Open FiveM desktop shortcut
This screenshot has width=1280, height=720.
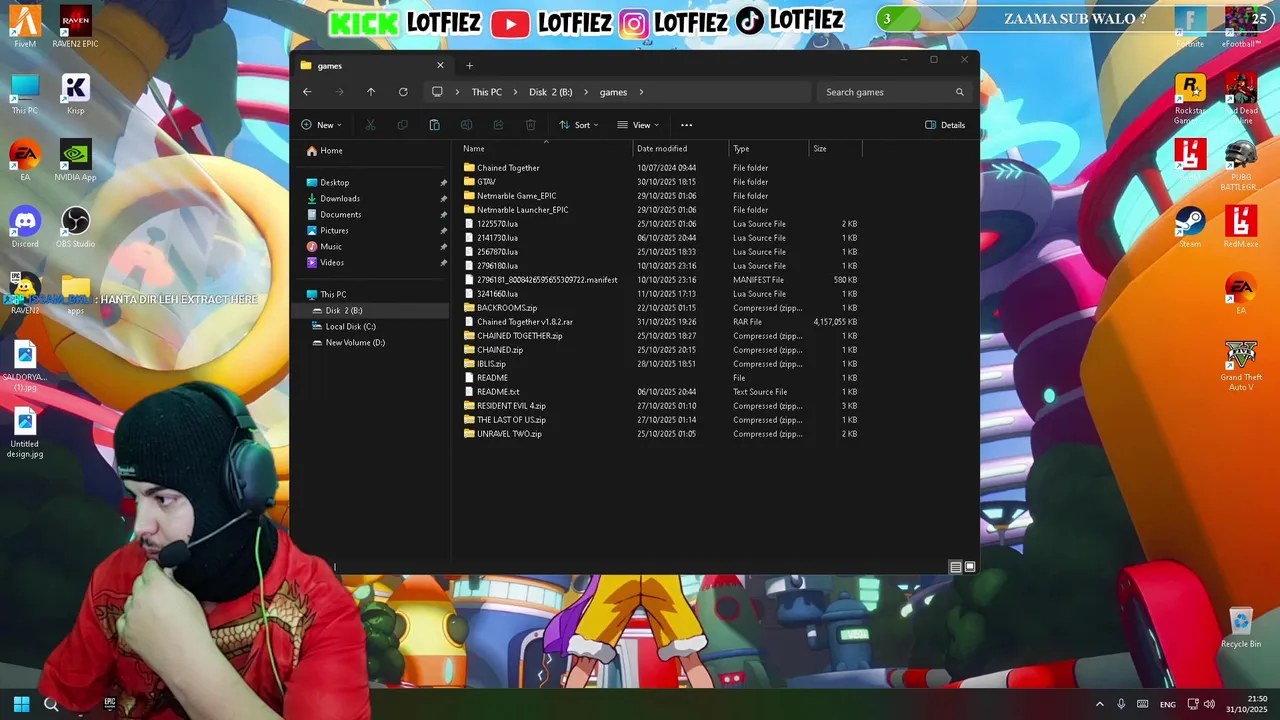click(25, 26)
